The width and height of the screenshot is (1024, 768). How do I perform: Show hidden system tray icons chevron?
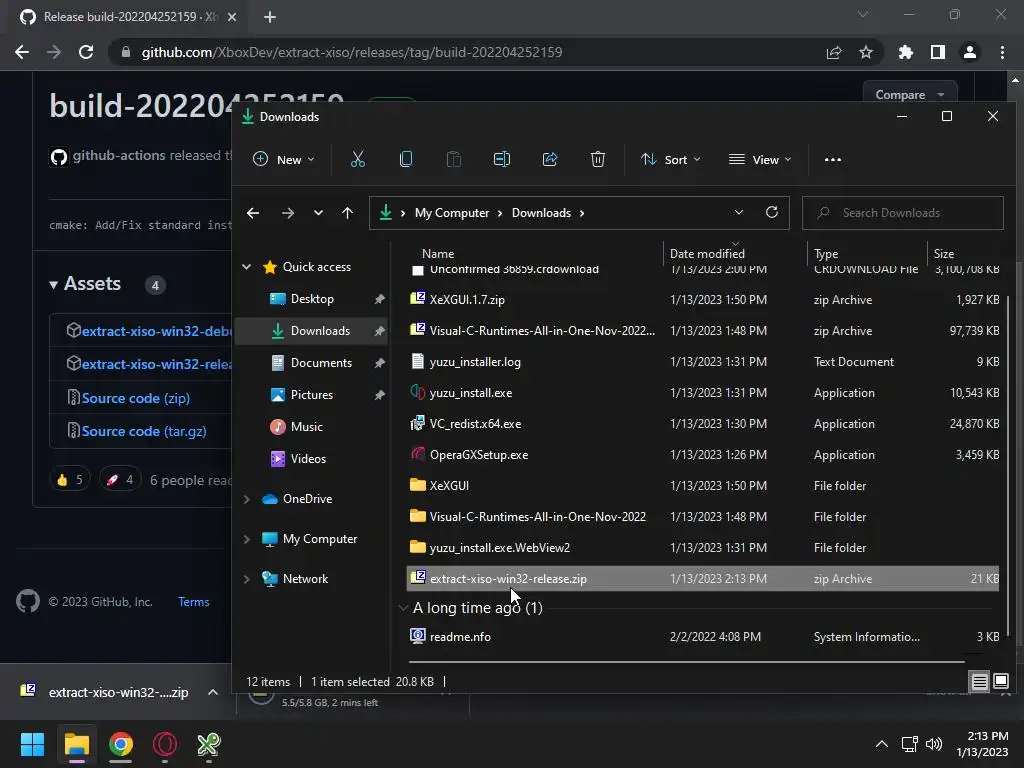882,744
